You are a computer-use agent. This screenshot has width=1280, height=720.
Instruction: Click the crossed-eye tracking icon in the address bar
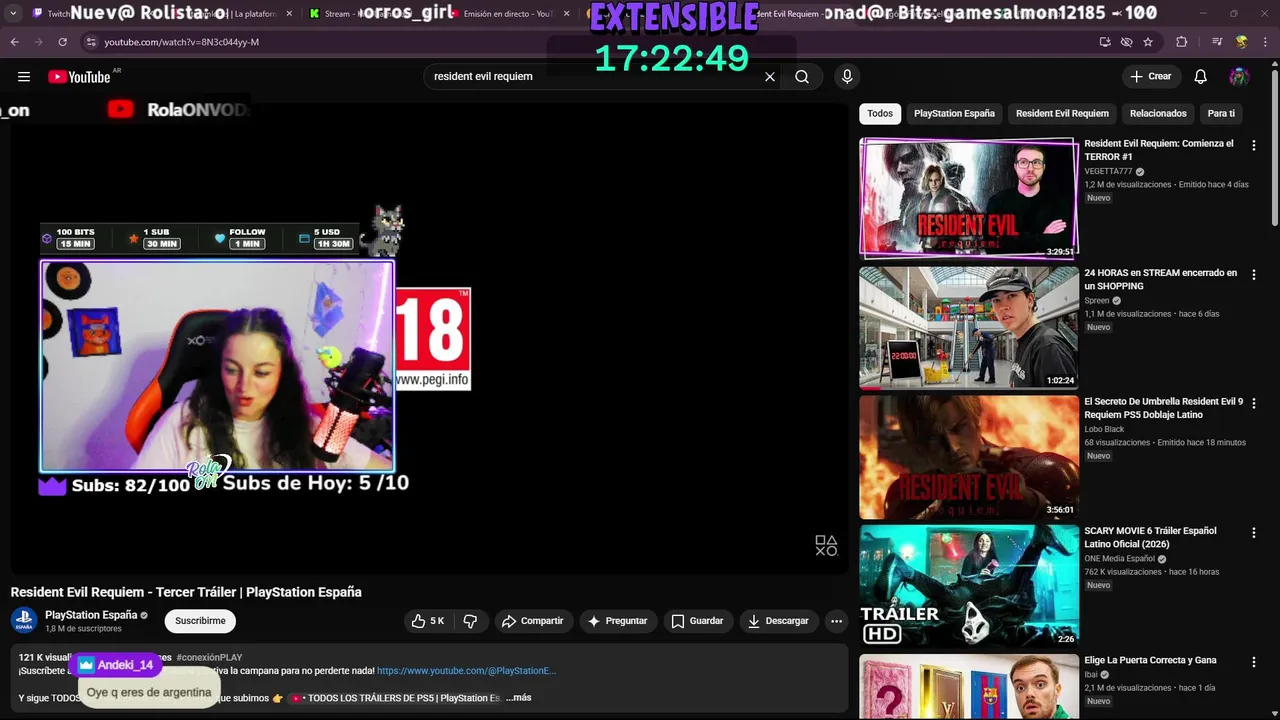1127,42
